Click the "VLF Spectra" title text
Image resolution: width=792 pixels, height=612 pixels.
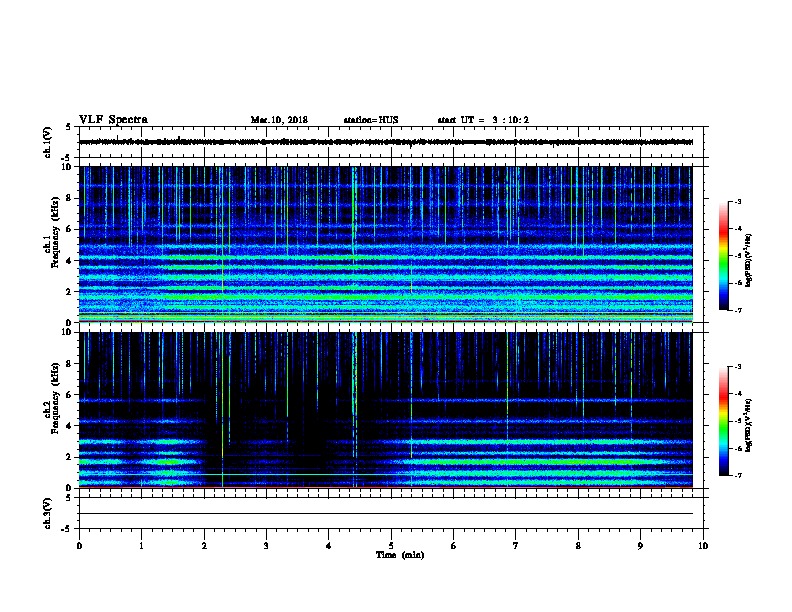point(113,120)
